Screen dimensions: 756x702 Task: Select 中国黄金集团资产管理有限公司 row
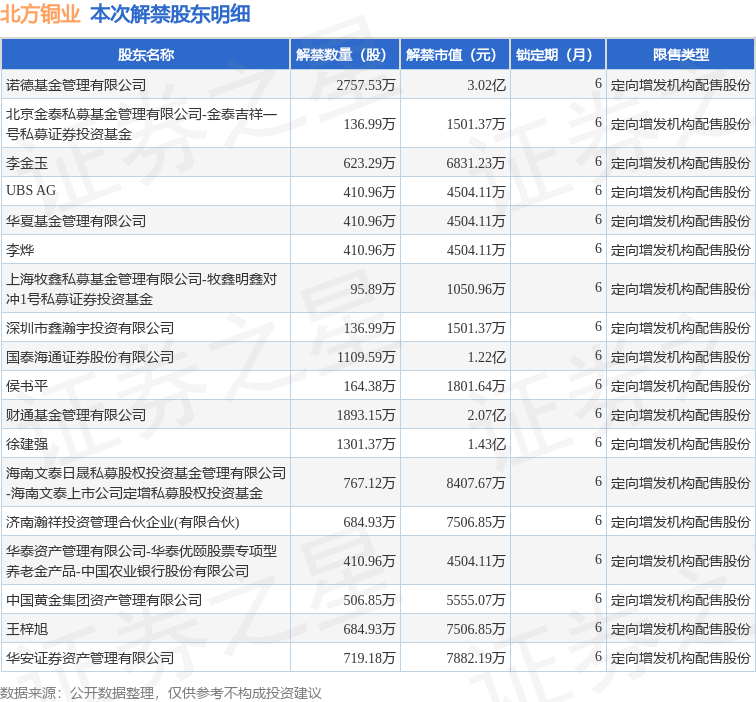click(x=104, y=599)
